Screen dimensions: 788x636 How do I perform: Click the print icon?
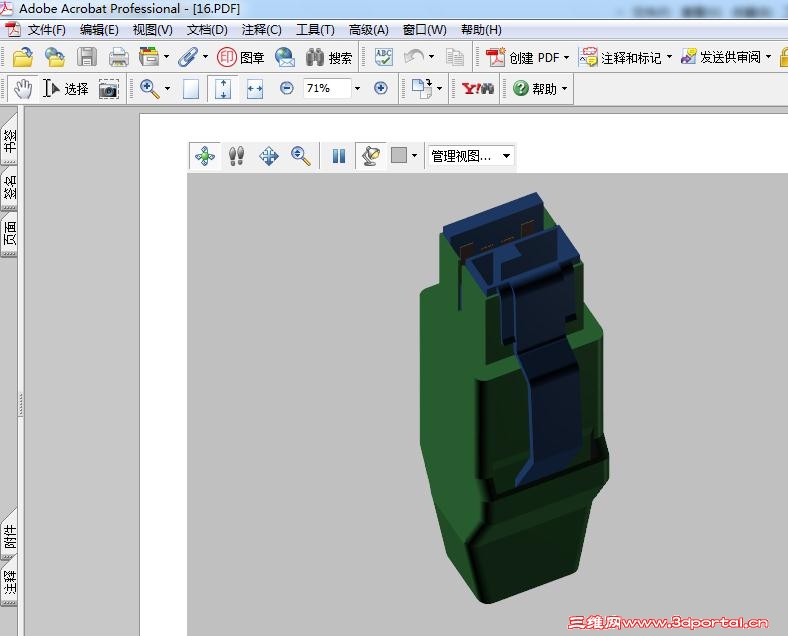coord(119,57)
